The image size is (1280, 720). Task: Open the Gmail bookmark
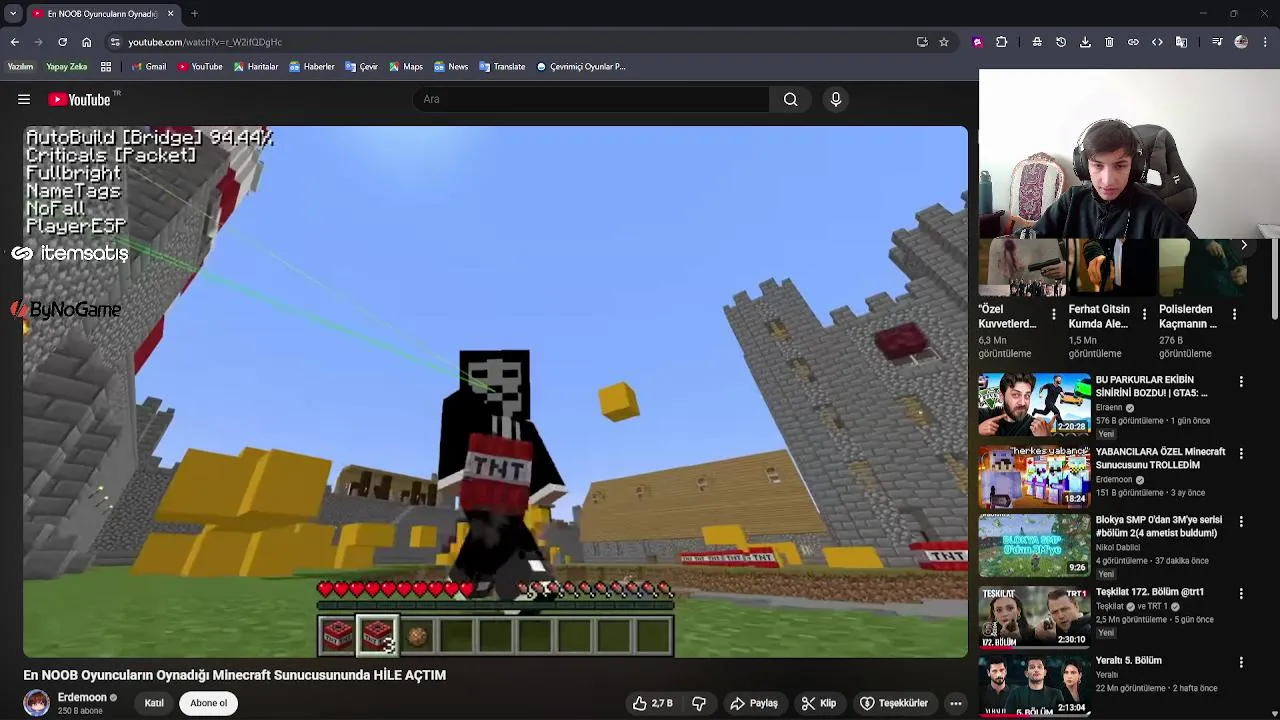(148, 67)
